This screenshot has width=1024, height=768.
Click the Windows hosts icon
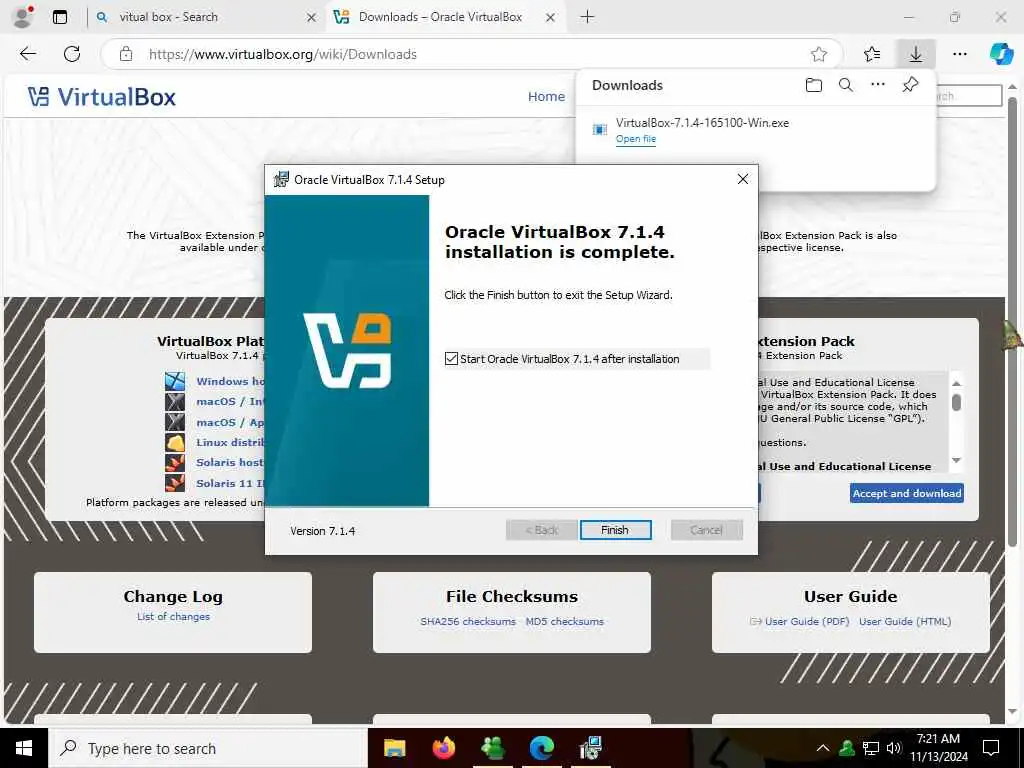(x=175, y=381)
